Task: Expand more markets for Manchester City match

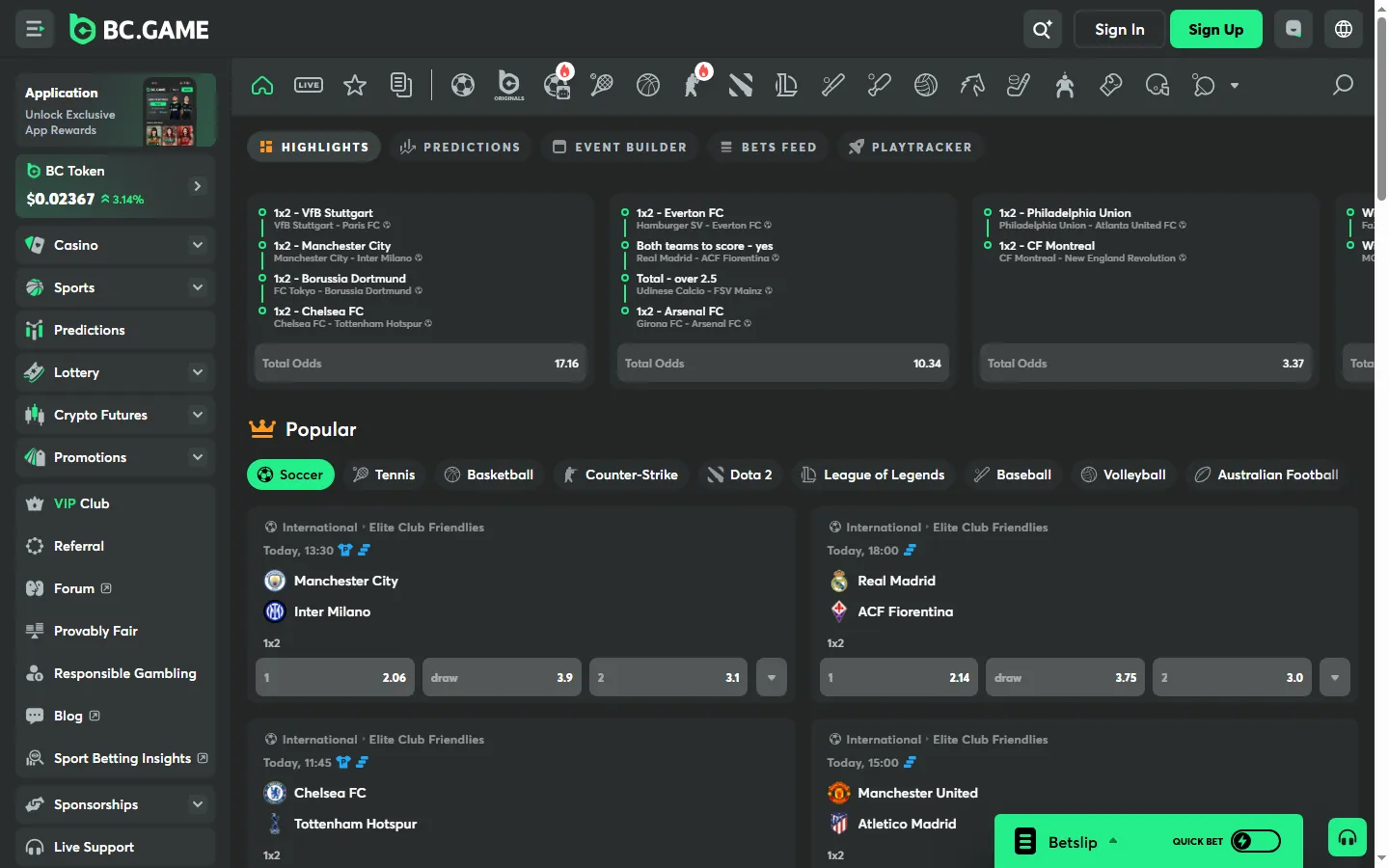Action: tap(772, 677)
